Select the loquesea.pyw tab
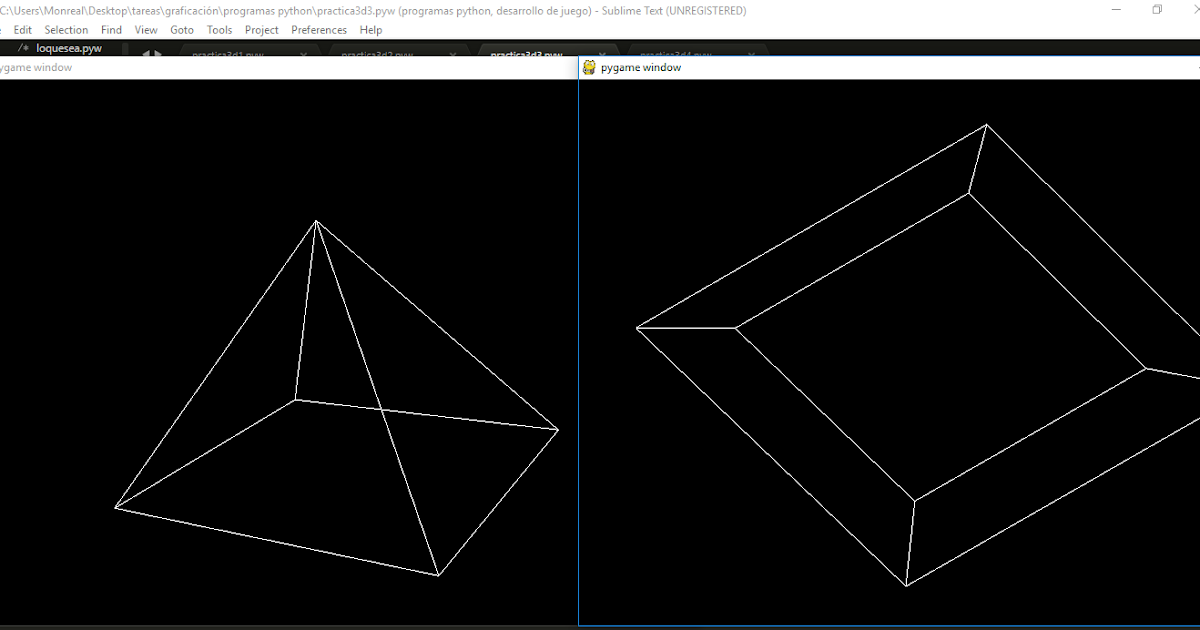1200x630 pixels. pyautogui.click(x=67, y=47)
